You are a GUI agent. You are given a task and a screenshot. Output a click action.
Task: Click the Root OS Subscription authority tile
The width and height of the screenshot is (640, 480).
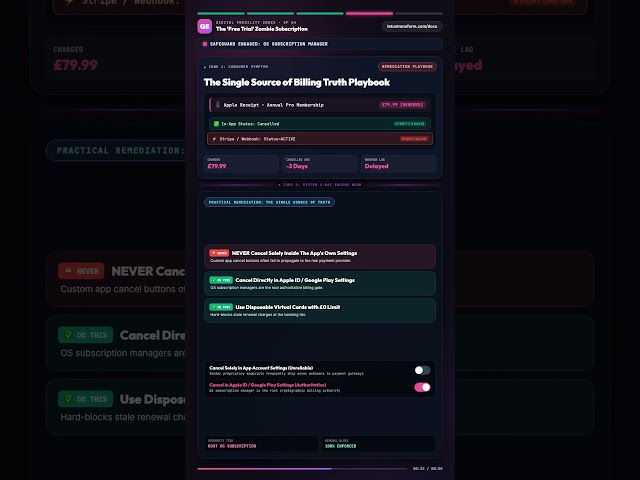pos(262,443)
